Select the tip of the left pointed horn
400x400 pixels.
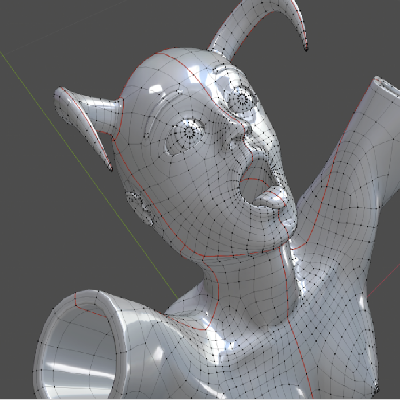coord(110,169)
